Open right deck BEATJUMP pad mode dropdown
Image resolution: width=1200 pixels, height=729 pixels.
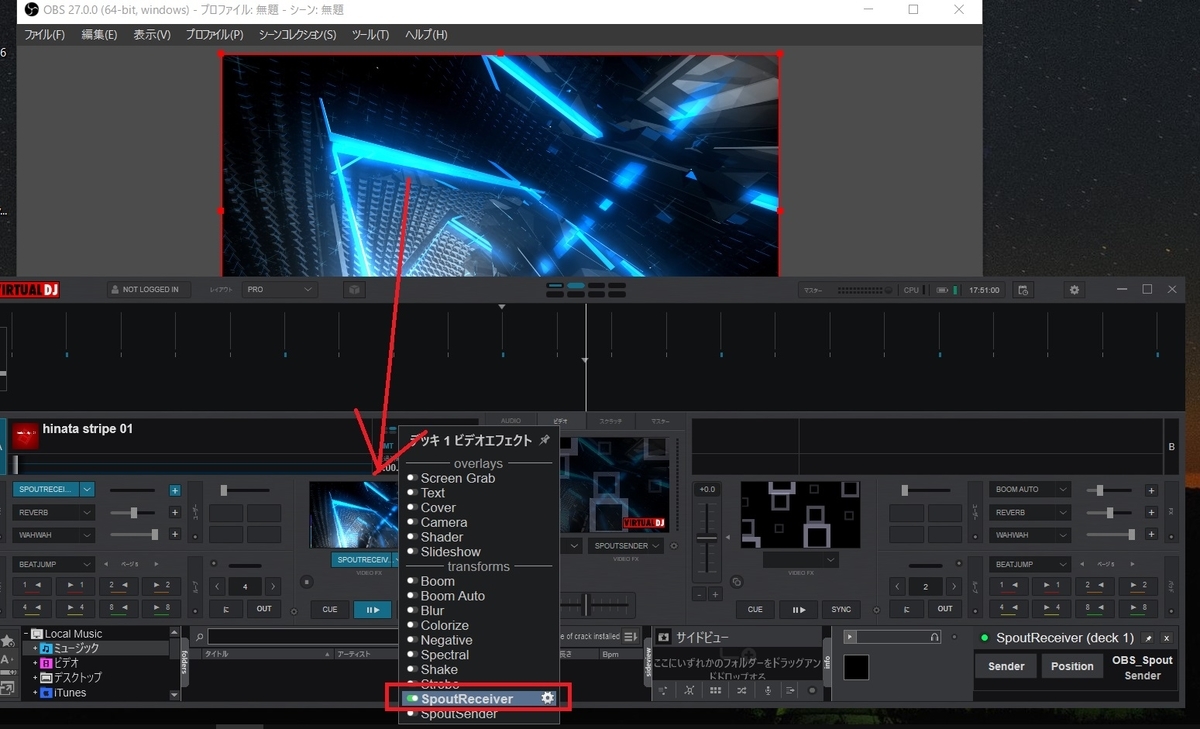pyautogui.click(x=1030, y=564)
